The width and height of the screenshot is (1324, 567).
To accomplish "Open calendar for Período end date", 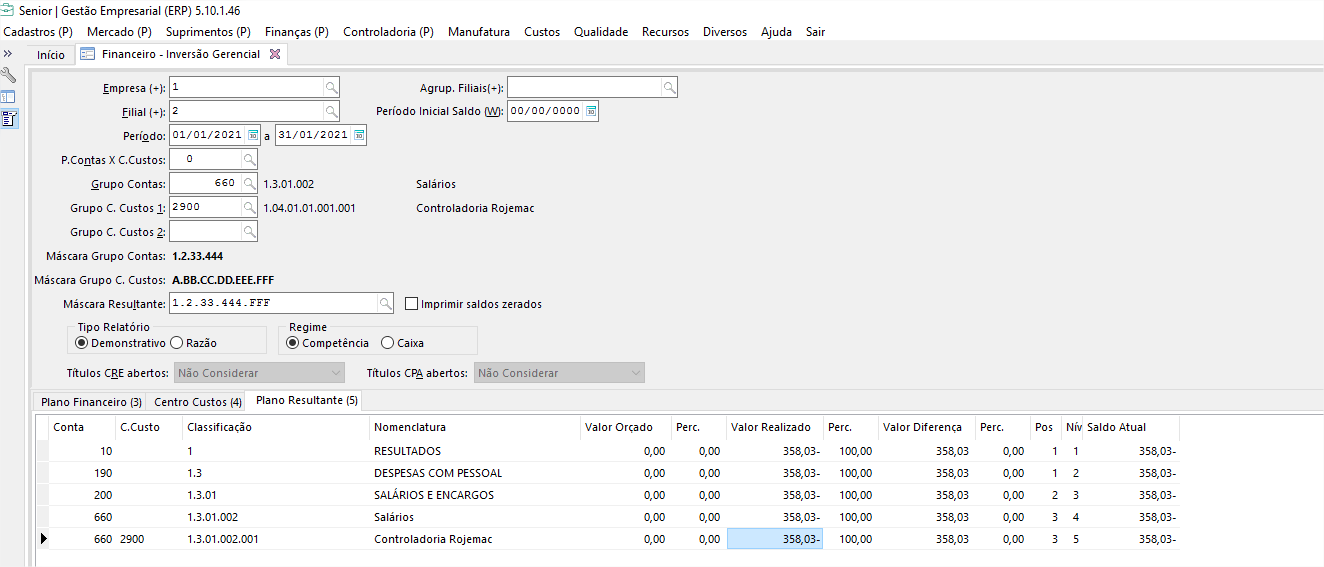I will (x=359, y=135).
